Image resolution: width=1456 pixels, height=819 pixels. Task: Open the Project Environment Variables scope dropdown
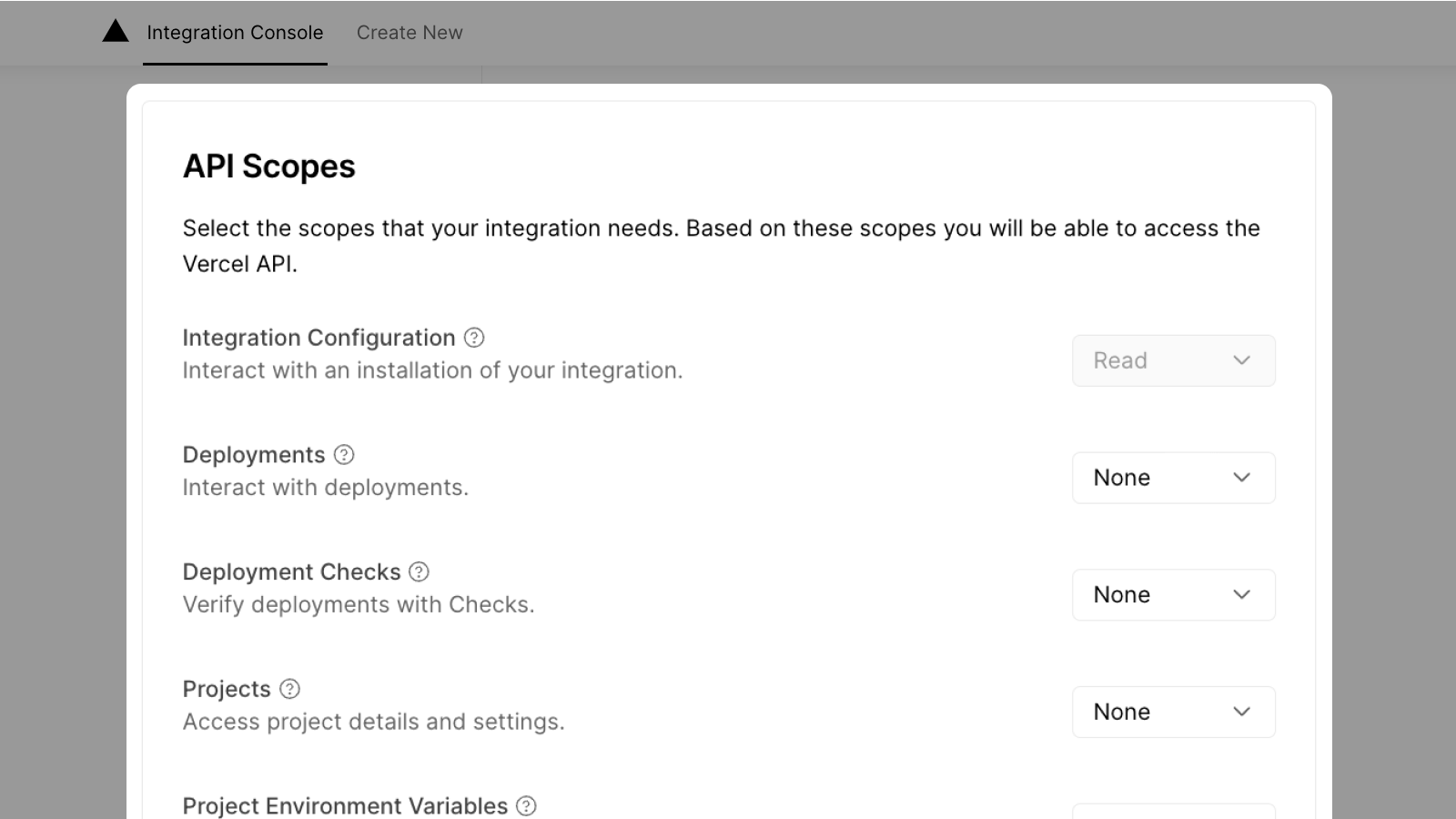(1174, 814)
